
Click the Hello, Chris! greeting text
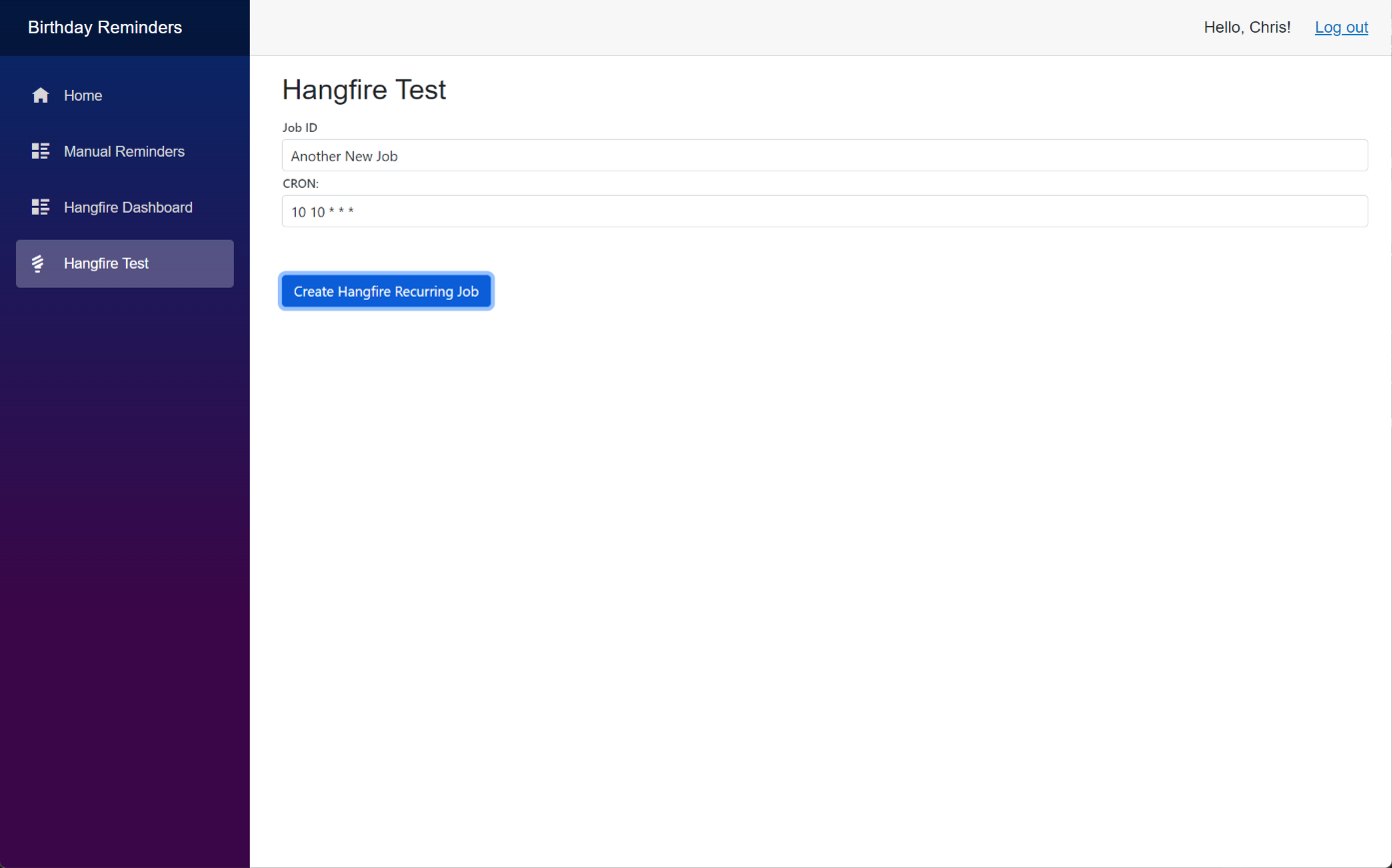click(x=1246, y=27)
